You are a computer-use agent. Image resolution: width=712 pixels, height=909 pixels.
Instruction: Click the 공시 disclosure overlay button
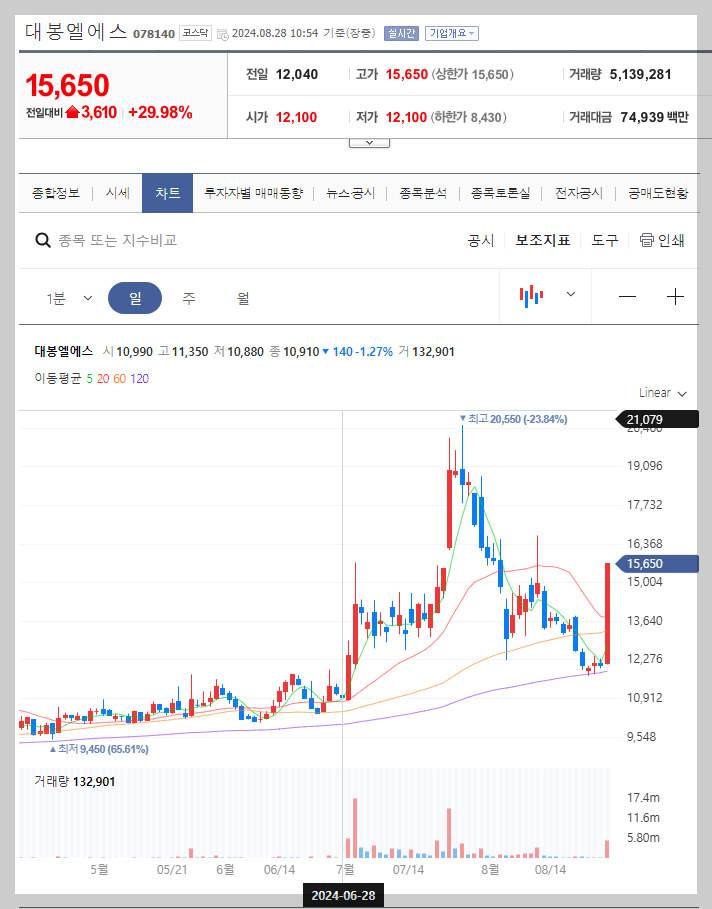(480, 240)
